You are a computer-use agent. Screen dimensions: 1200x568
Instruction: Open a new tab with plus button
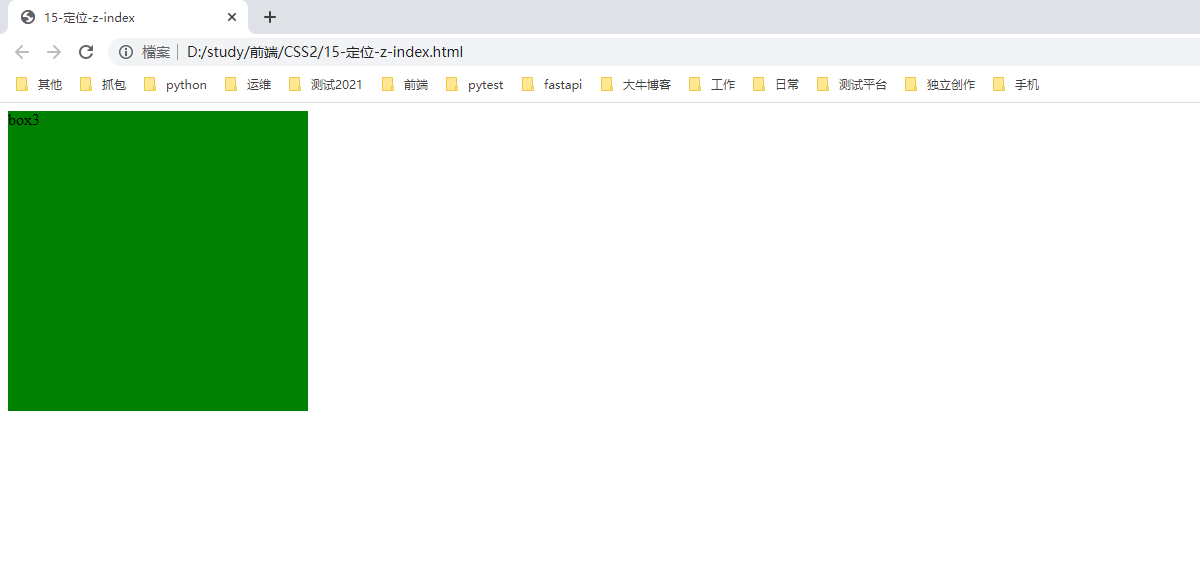point(270,17)
